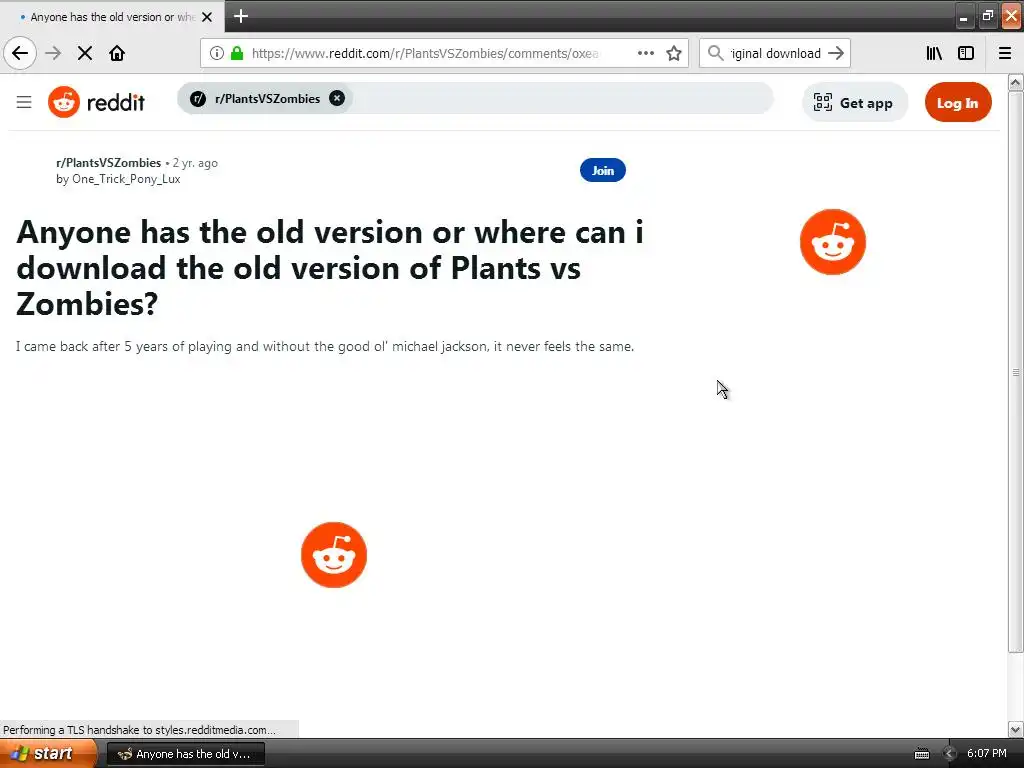
Task: Click the '2 yr. ago' timestamp
Action: point(195,163)
